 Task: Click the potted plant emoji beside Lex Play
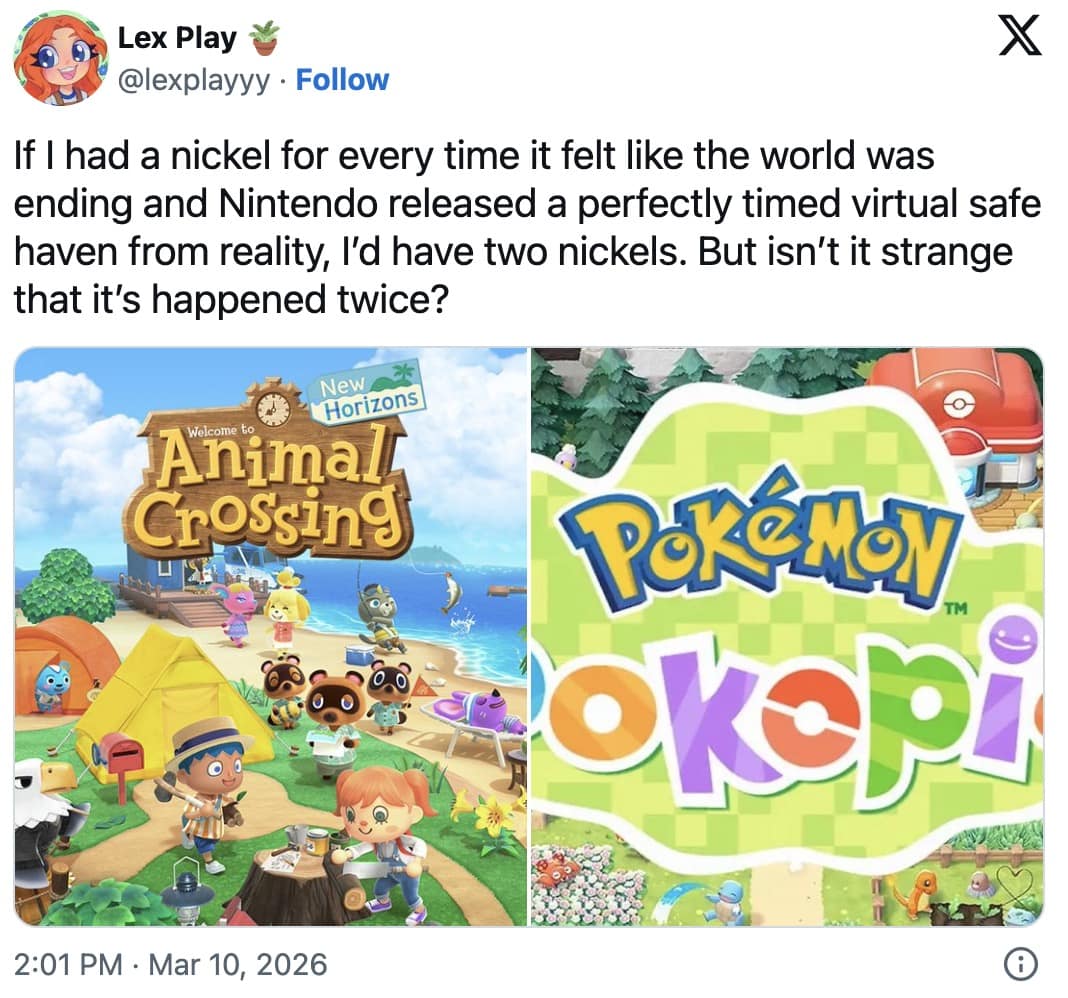click(264, 38)
